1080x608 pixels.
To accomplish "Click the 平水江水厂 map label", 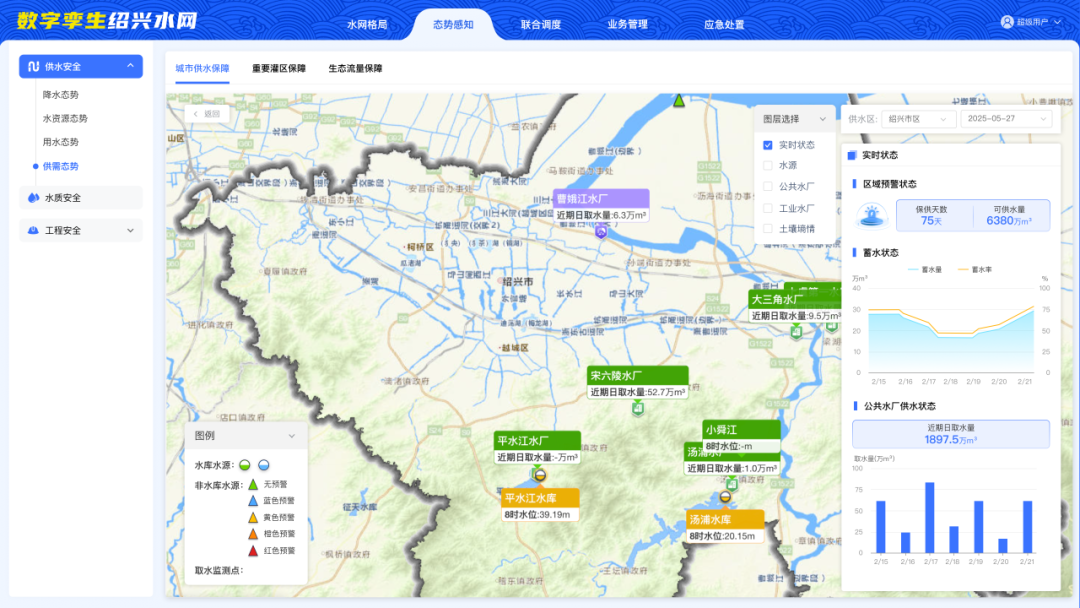I will (537, 448).
